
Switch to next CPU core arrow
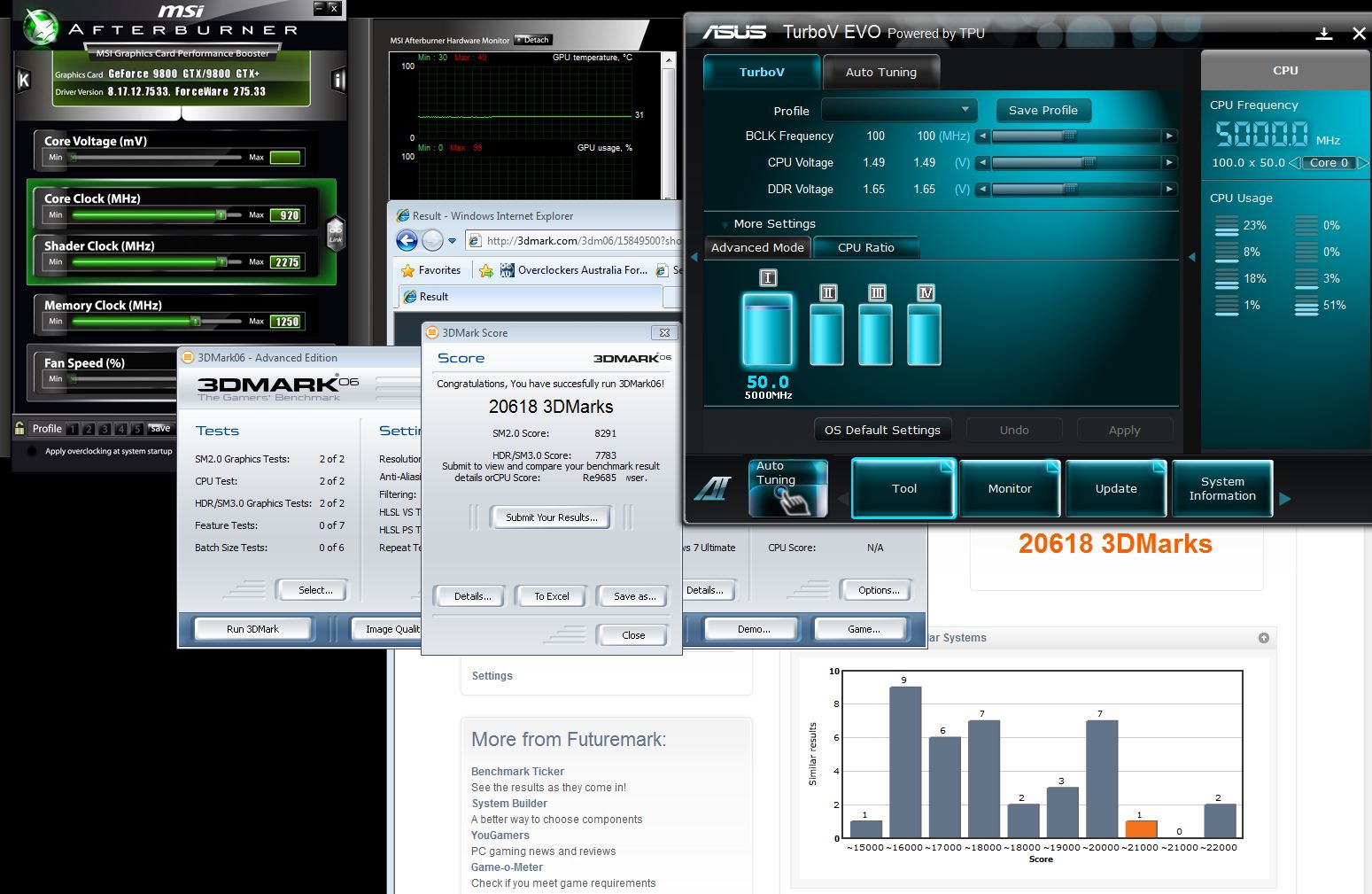pyautogui.click(x=1362, y=163)
